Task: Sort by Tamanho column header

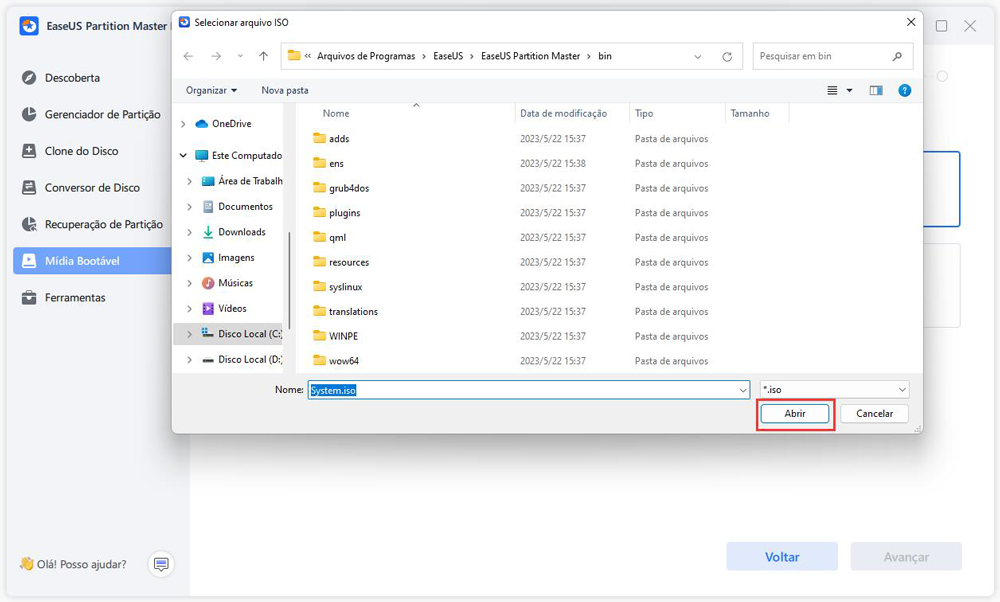Action: pyautogui.click(x=750, y=114)
